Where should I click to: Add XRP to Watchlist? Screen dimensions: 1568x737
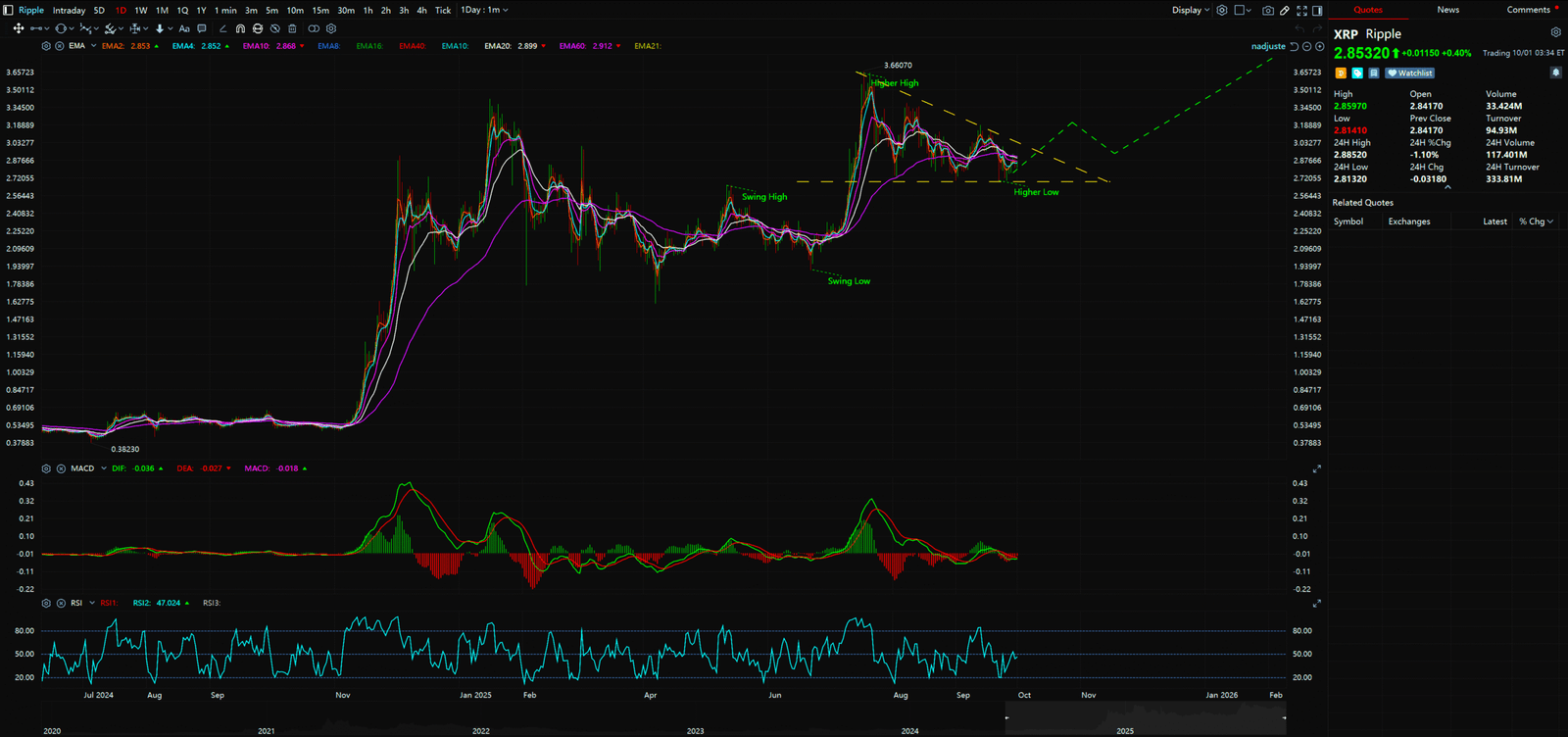tap(1410, 73)
